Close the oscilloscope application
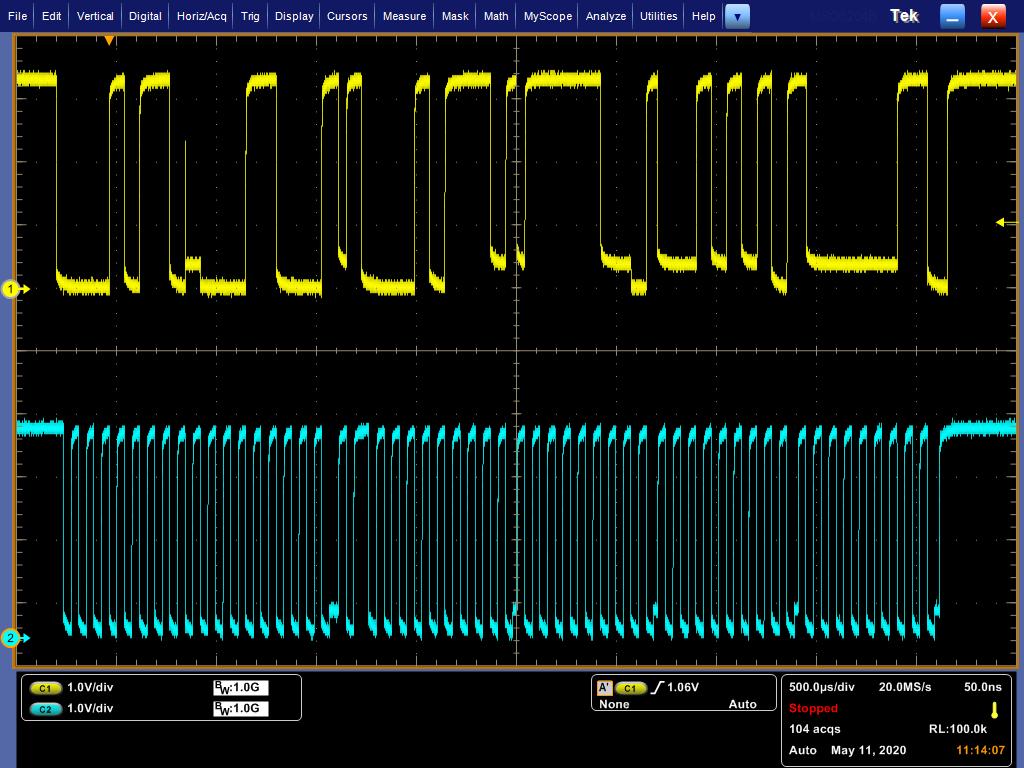Viewport: 1024px width, 768px height. click(993, 16)
